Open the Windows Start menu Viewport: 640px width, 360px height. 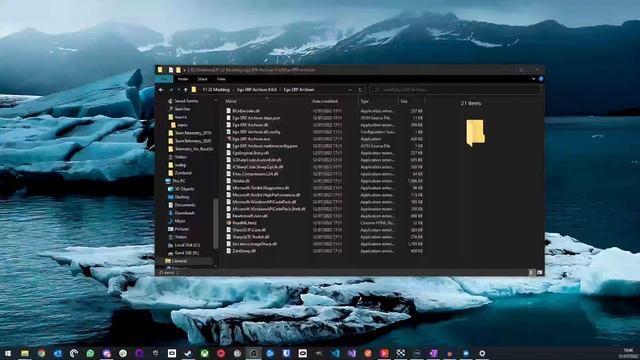(8, 353)
